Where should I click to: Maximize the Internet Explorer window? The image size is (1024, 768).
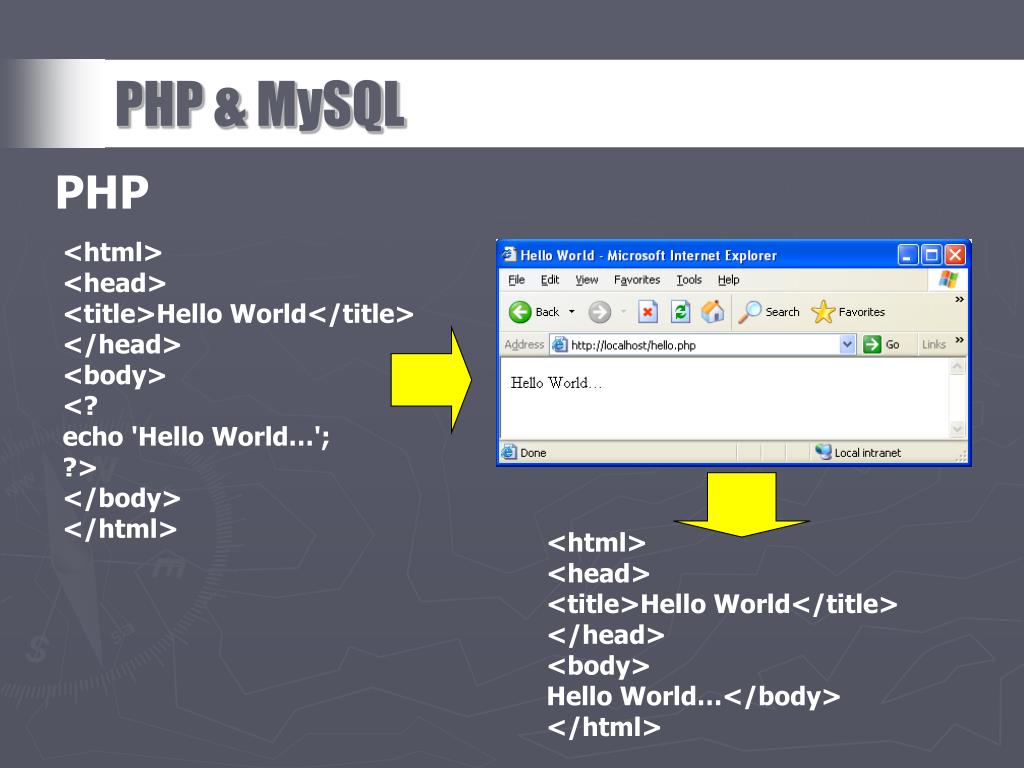click(931, 255)
